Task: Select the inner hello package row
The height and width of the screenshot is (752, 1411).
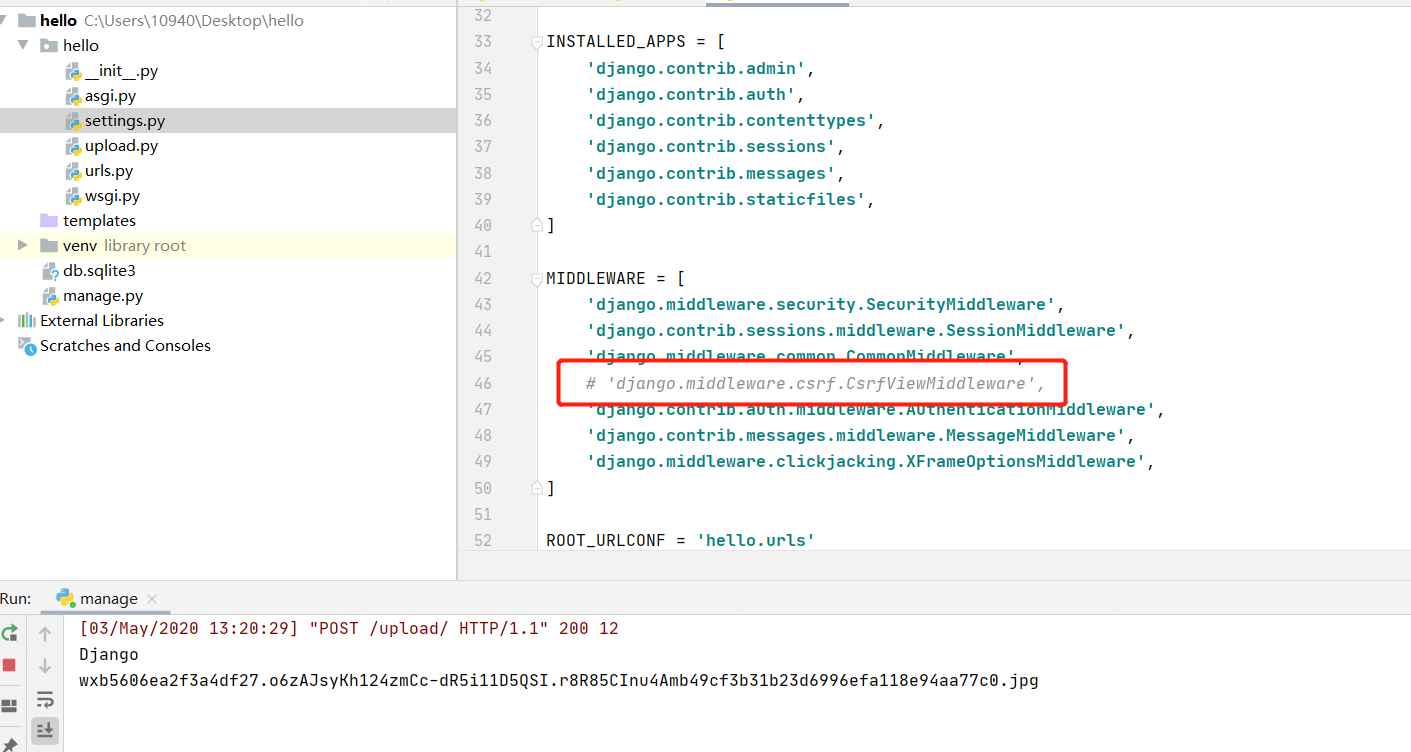Action: (228, 46)
